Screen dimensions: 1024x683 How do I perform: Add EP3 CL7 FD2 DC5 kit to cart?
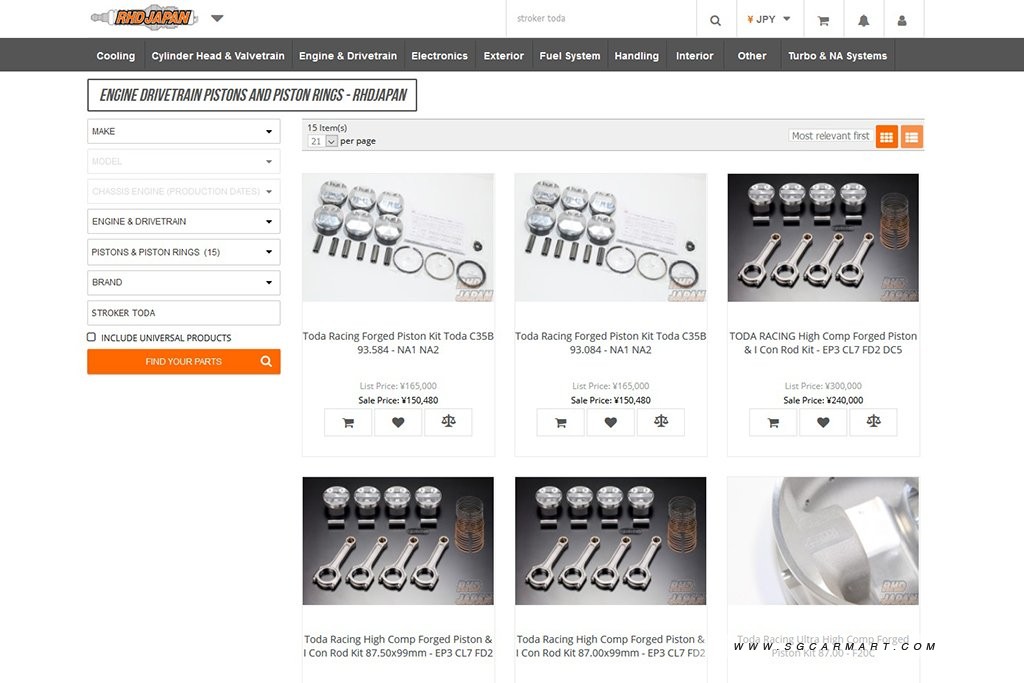coord(773,422)
